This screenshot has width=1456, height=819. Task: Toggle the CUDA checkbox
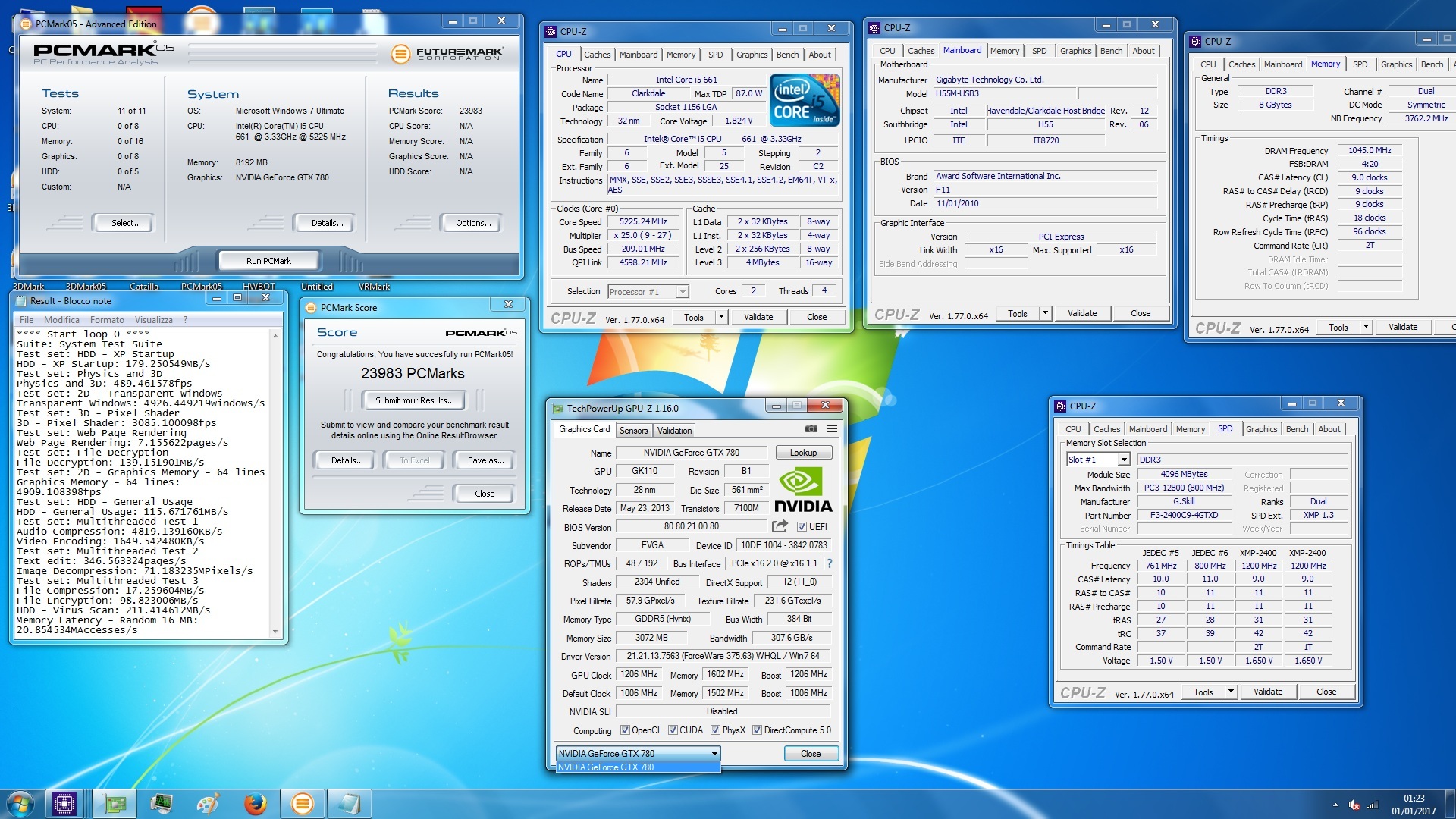tap(673, 730)
